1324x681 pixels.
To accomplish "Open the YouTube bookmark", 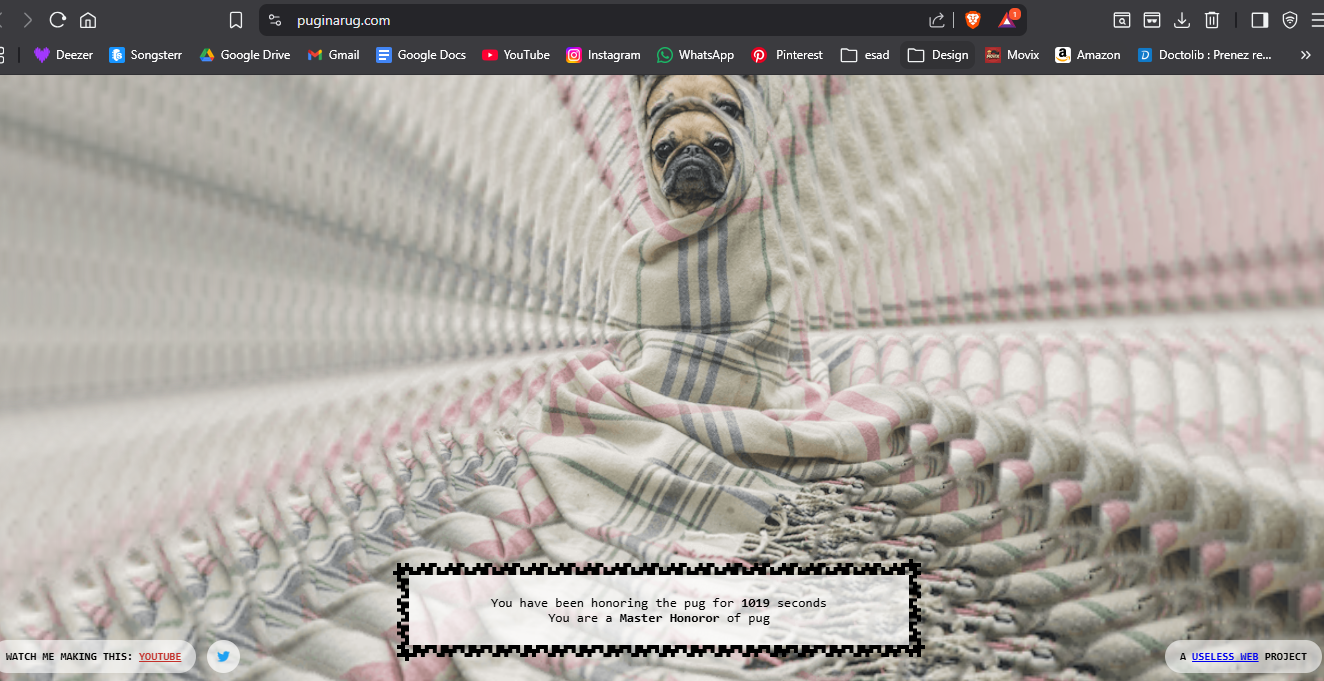I will point(516,55).
